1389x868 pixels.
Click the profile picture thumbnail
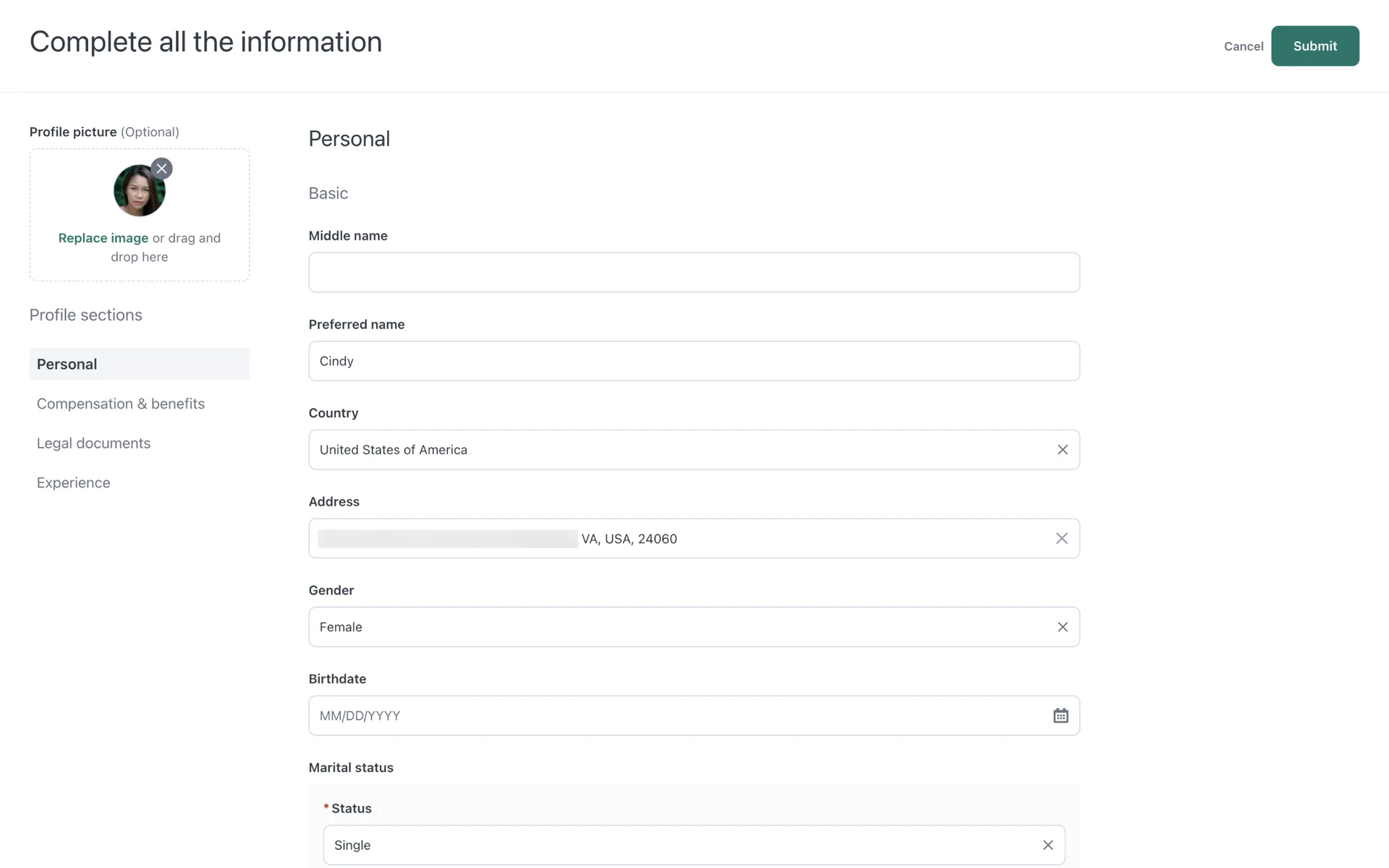pyautogui.click(x=139, y=191)
